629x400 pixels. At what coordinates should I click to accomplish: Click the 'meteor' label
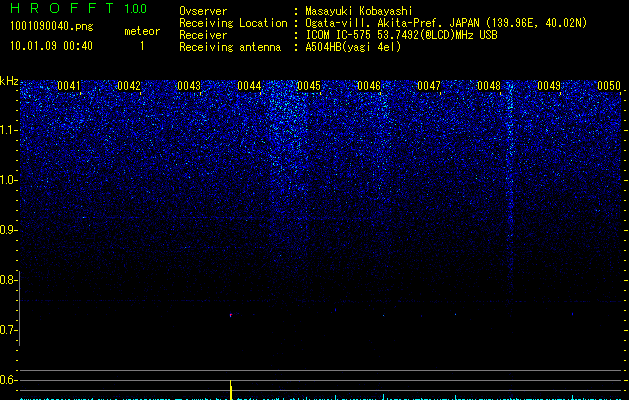[142, 31]
